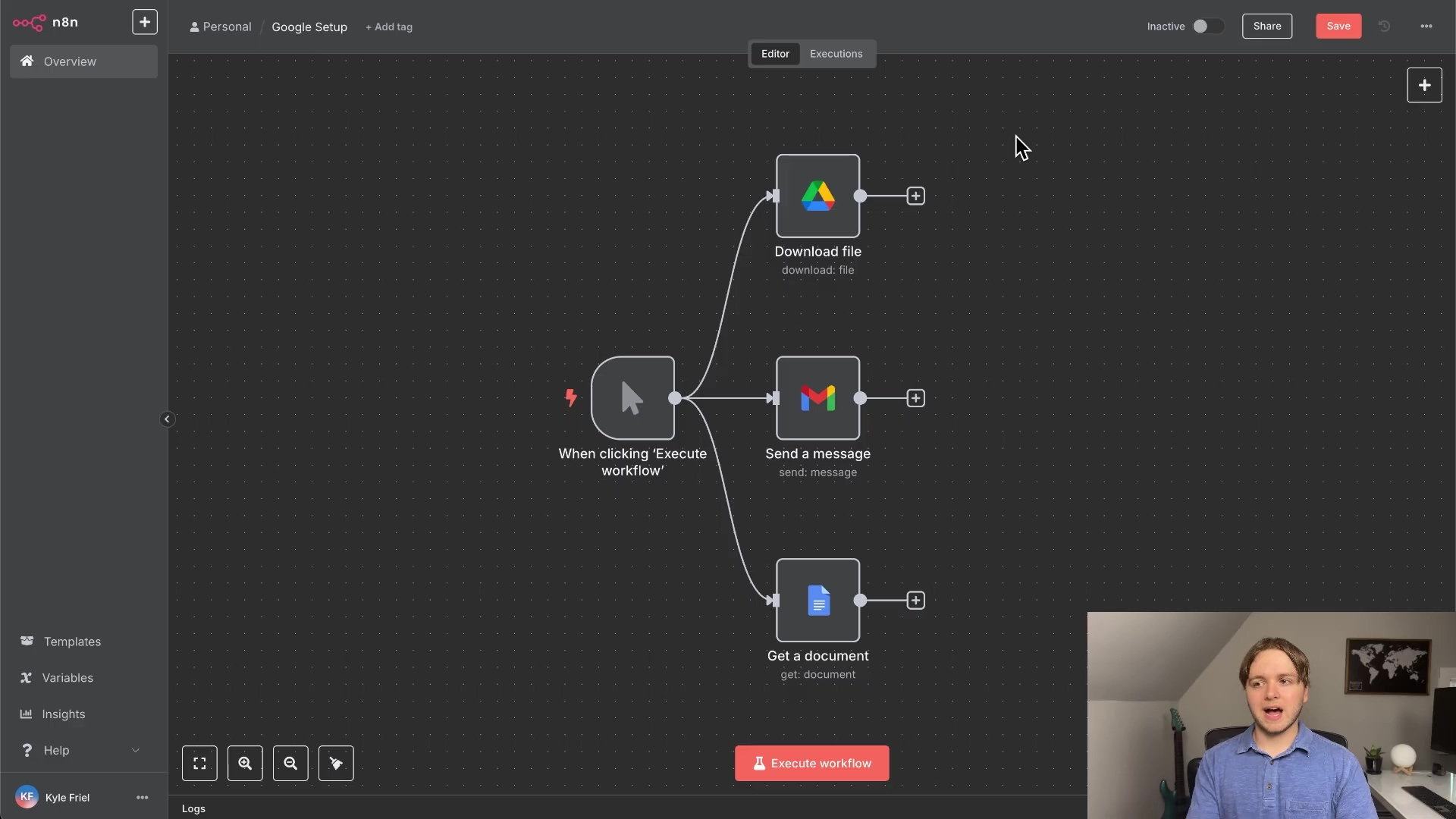
Task: Click the n8n logo
Action: [45, 22]
